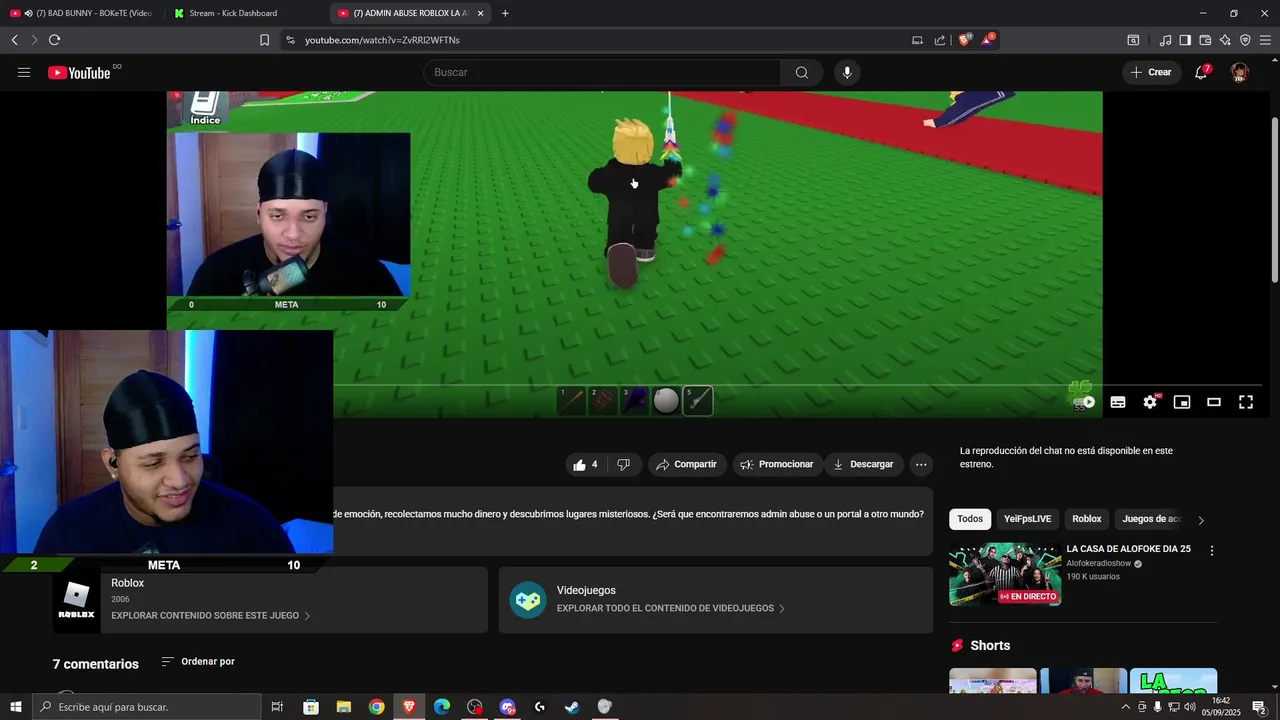Image resolution: width=1280 pixels, height=720 pixels.
Task: Select the YeiFpsLIVE filter chip
Action: coord(1027,519)
